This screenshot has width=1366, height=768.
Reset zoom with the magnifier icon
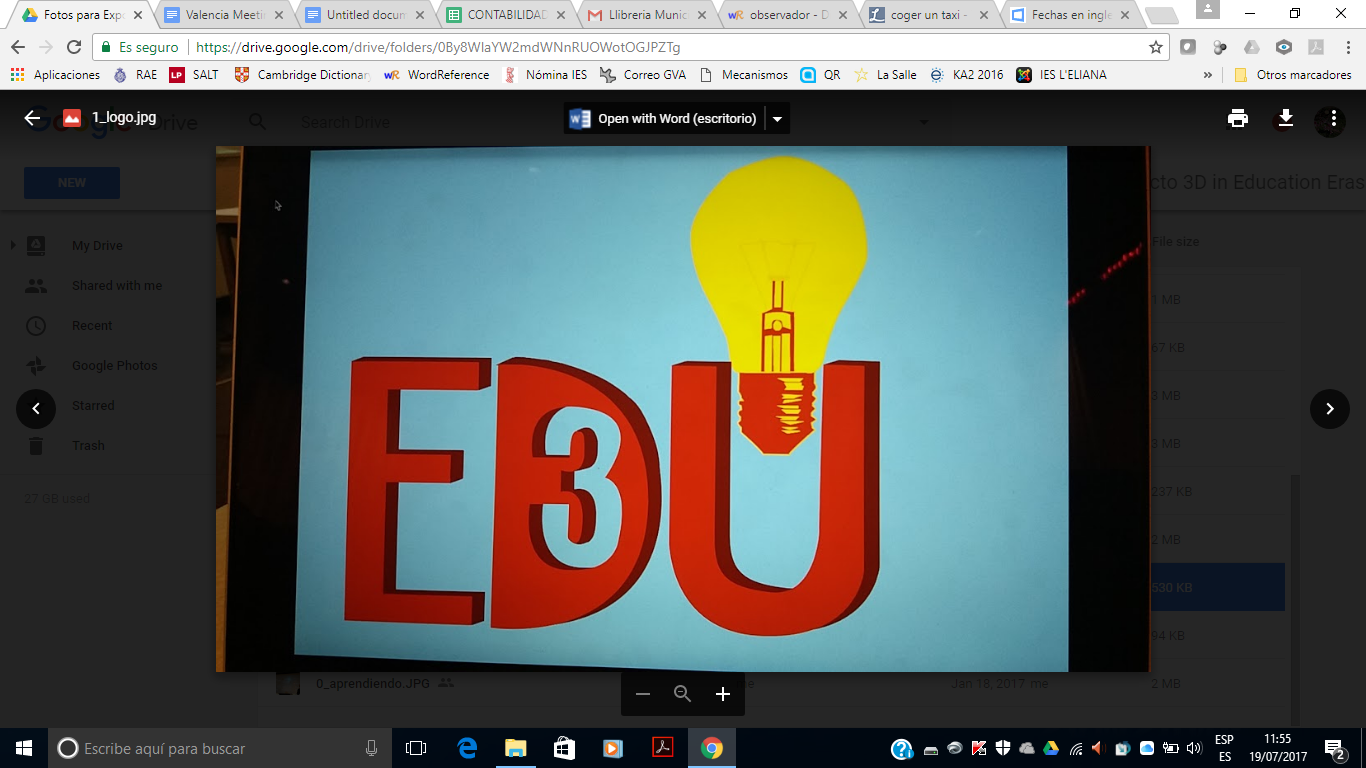point(683,694)
